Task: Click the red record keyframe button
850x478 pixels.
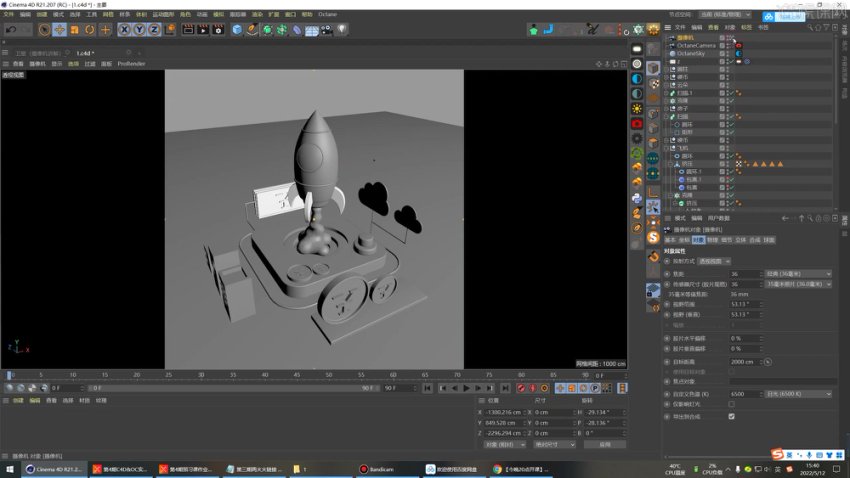Action: 520,388
